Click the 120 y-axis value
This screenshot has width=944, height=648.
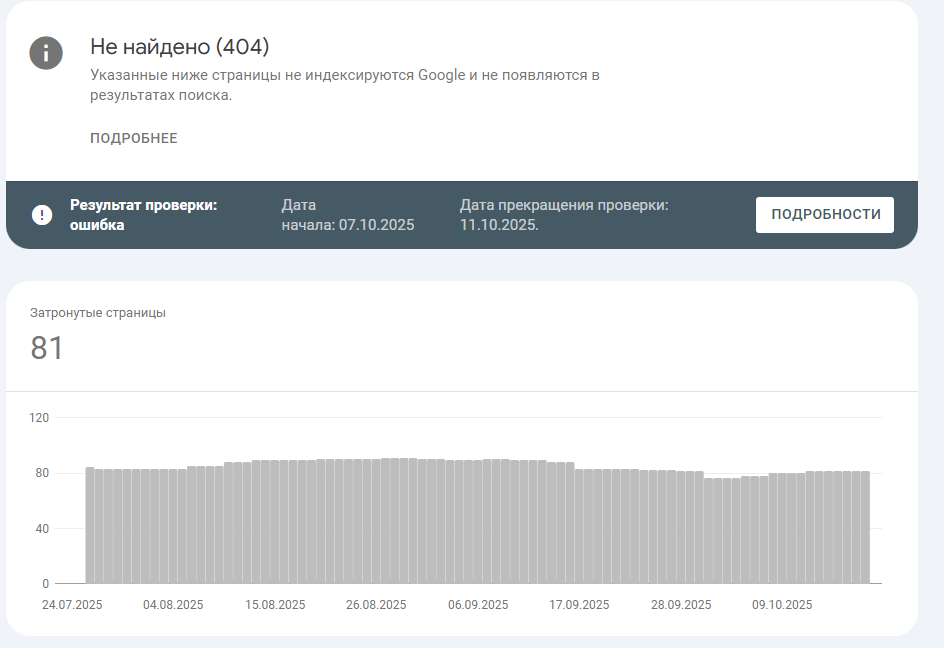(39, 417)
